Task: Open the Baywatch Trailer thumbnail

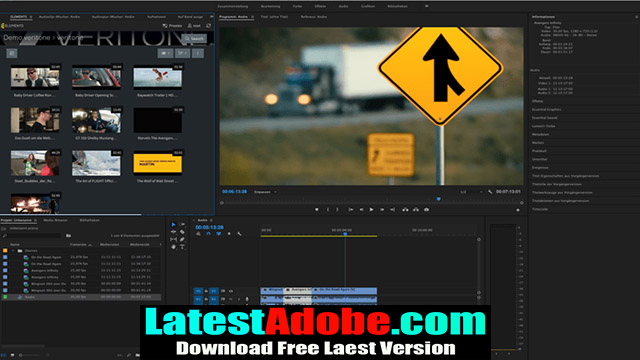Action: coord(158,78)
